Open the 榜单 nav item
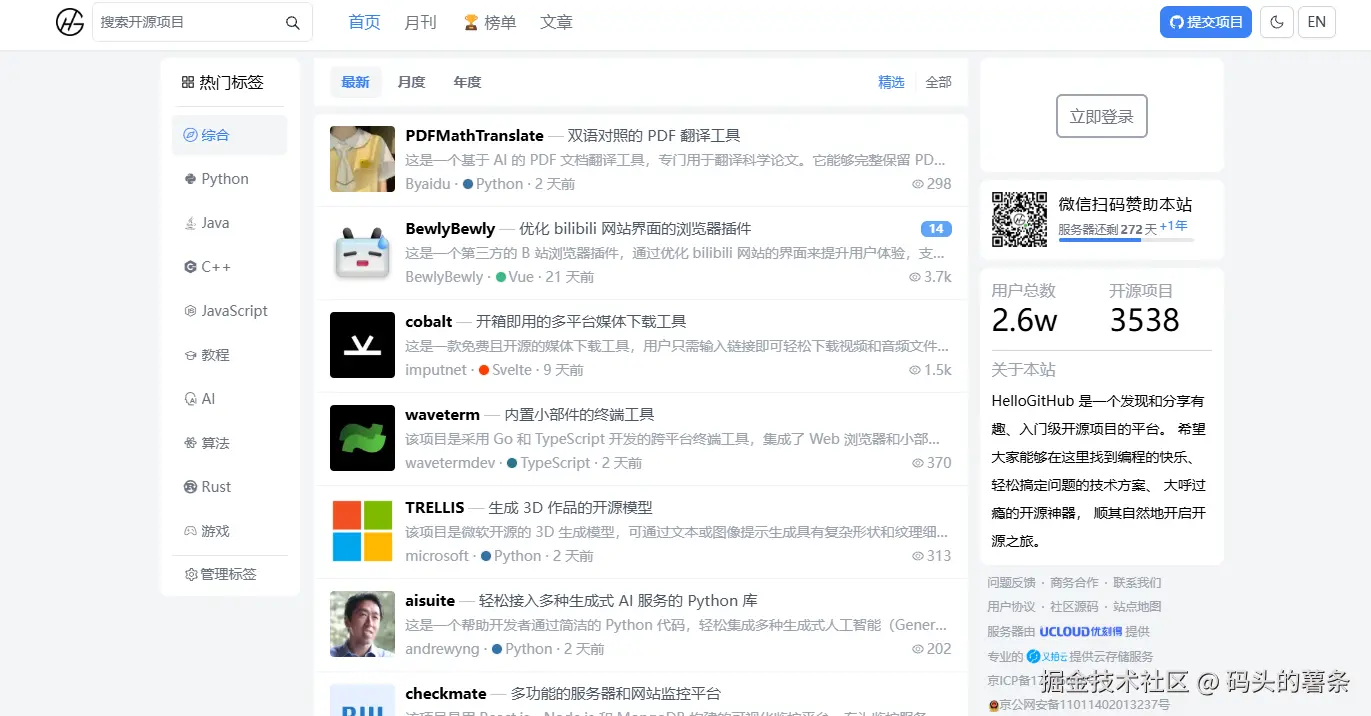Viewport: 1371px width, 716px height. (489, 22)
